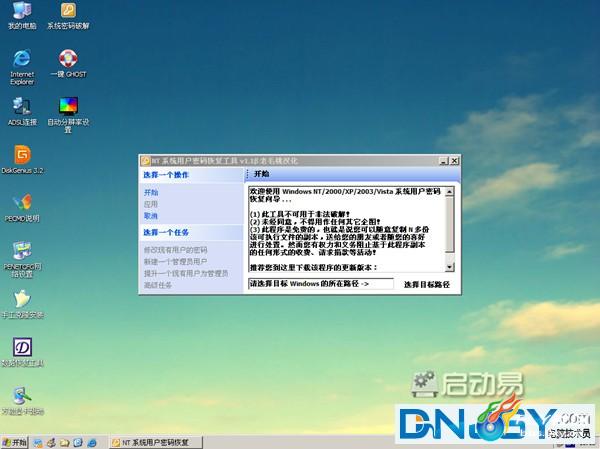
Task: Open the PENETCFG network settings icon
Action: coord(22,260)
